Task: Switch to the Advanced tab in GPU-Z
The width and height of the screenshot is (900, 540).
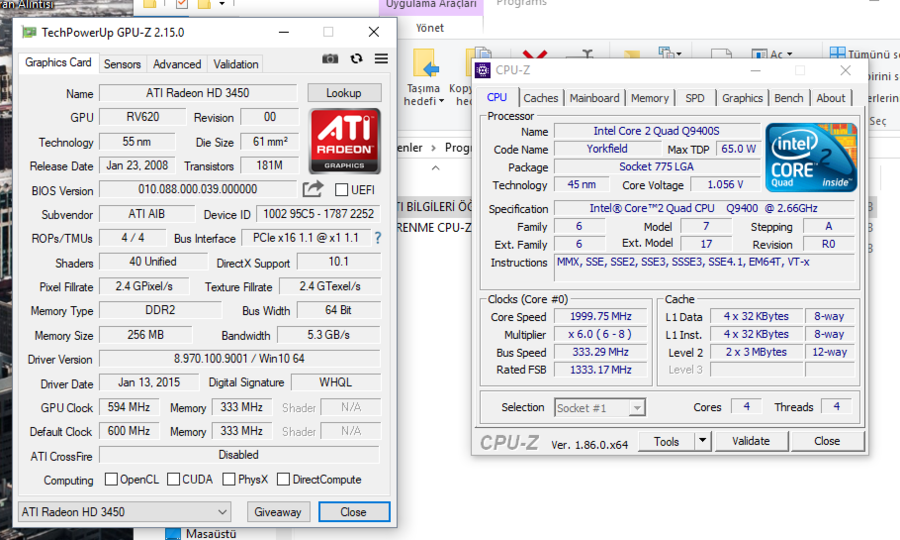Action: click(x=177, y=64)
